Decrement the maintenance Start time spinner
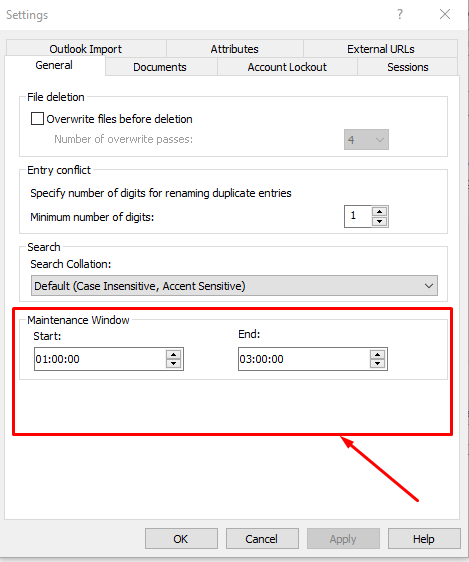The width and height of the screenshot is (469, 562). [x=174, y=363]
